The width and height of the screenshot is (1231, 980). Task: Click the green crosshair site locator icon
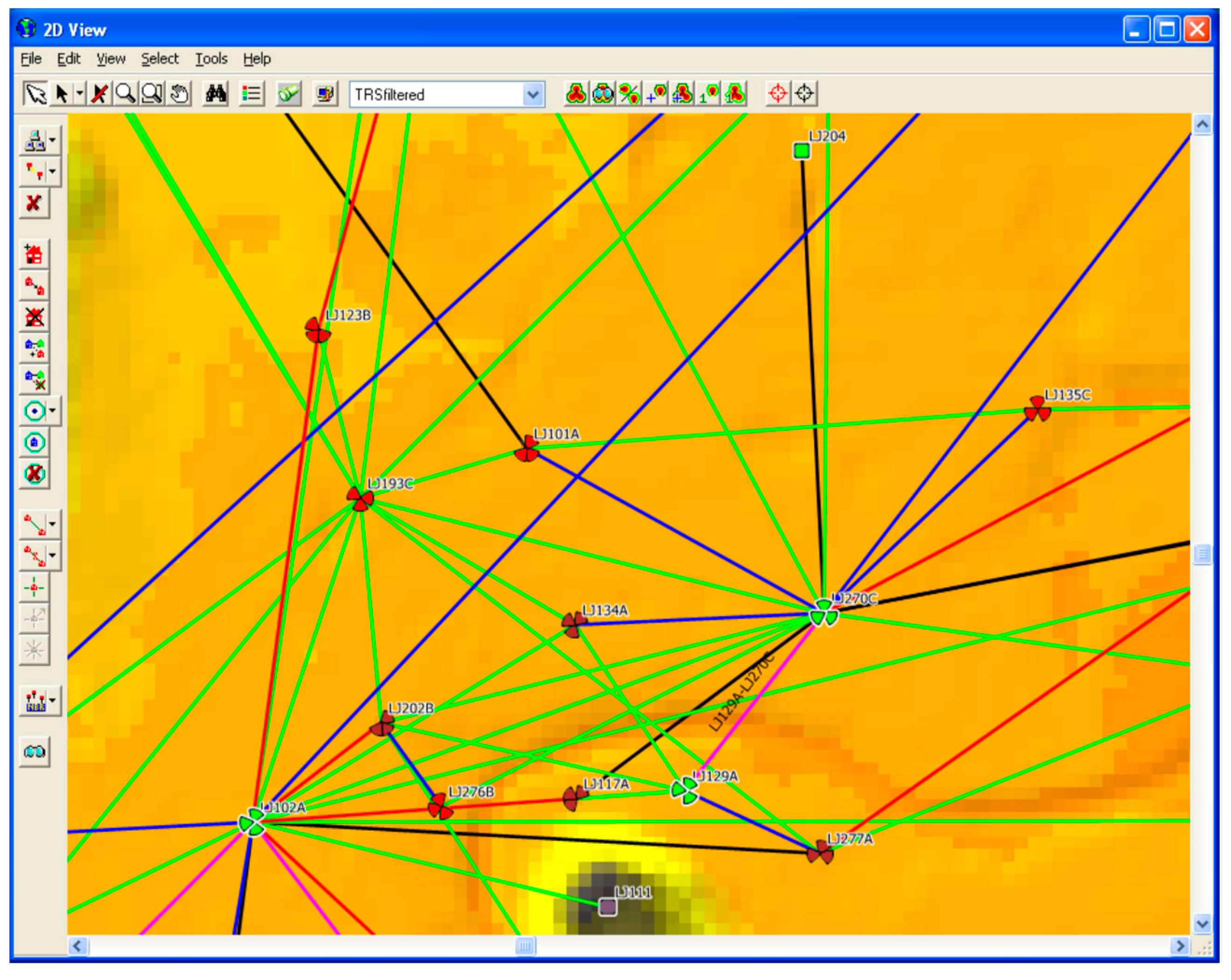point(34,587)
